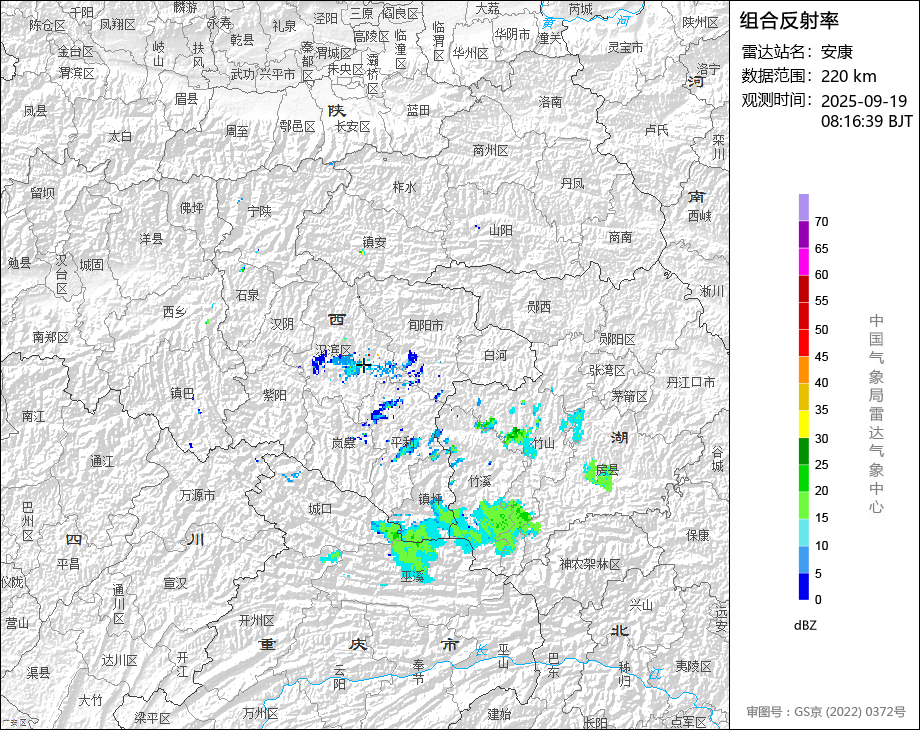Click the 蓝田 map label
The width and height of the screenshot is (920, 730).
[x=418, y=110]
